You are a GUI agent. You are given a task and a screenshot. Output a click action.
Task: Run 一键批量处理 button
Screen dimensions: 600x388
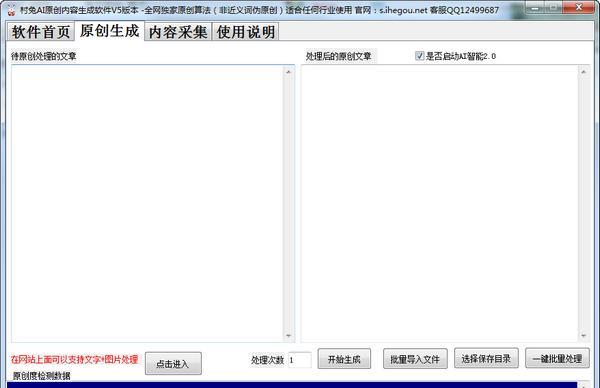tap(557, 358)
